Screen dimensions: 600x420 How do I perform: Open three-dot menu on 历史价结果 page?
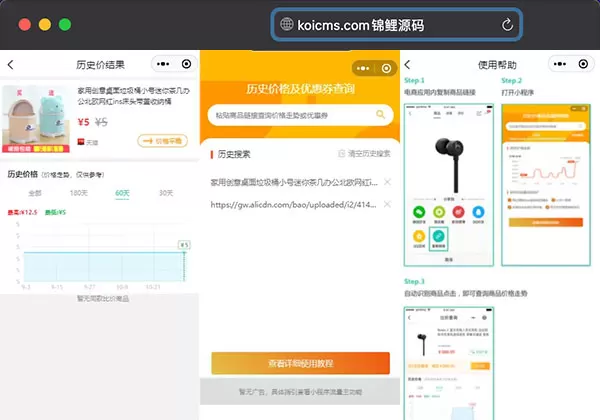(163, 64)
